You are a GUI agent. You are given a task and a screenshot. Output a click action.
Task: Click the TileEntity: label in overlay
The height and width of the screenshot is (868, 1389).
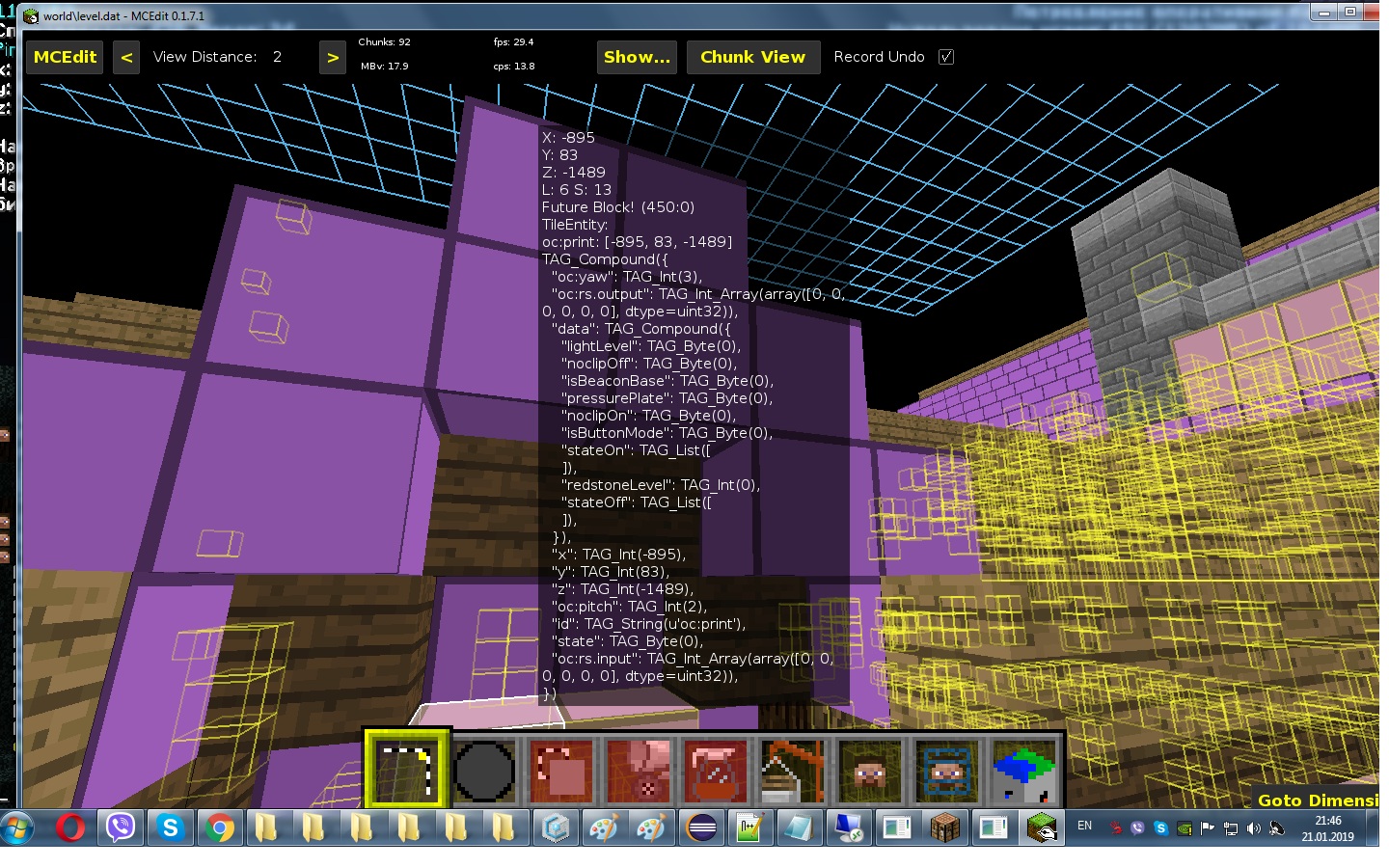[575, 225]
